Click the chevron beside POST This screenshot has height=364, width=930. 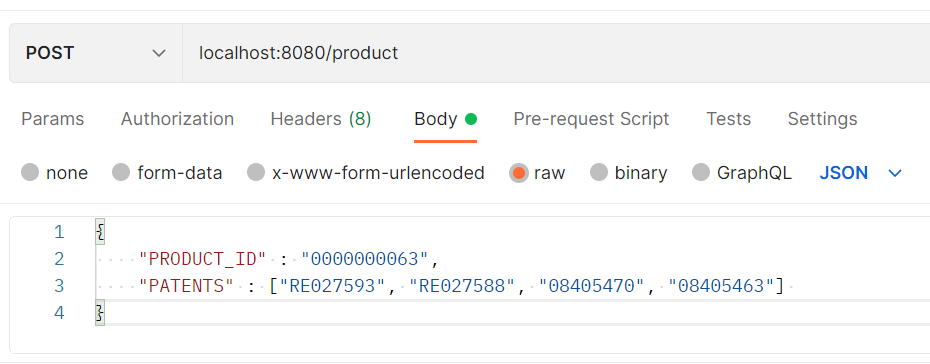[x=158, y=53]
